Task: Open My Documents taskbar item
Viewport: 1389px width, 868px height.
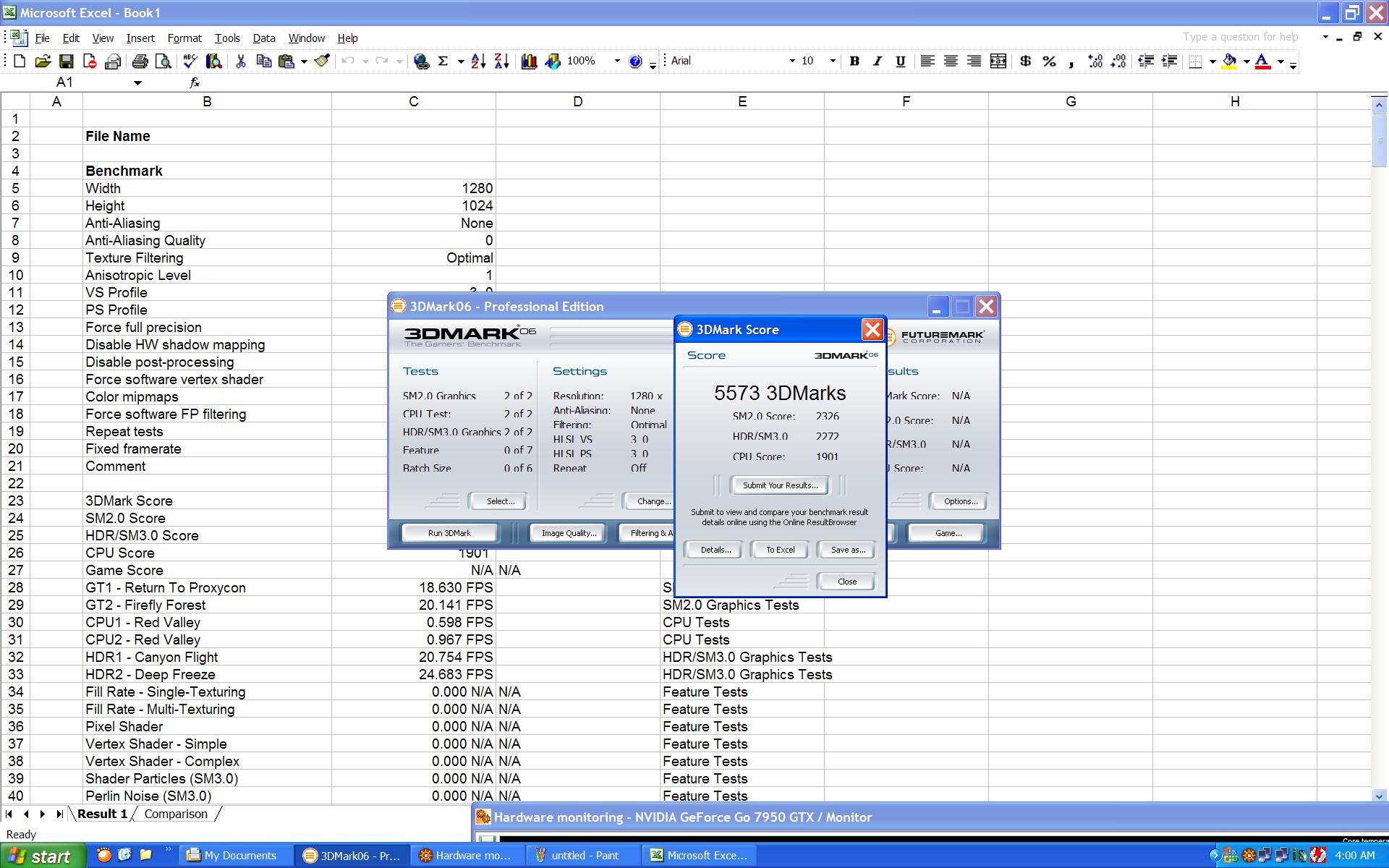Action: [x=237, y=856]
